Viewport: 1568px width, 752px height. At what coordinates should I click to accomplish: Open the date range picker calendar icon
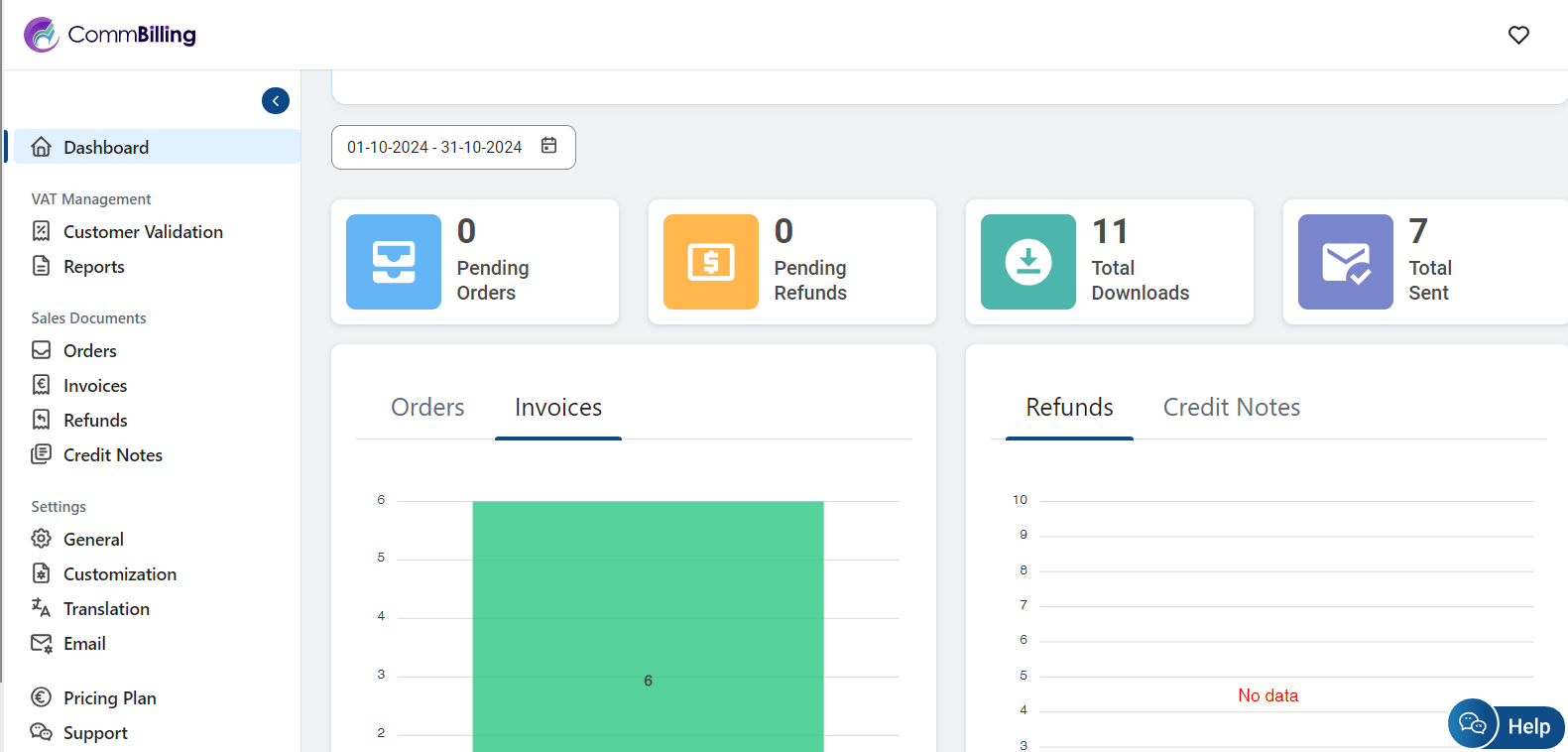[x=548, y=146]
